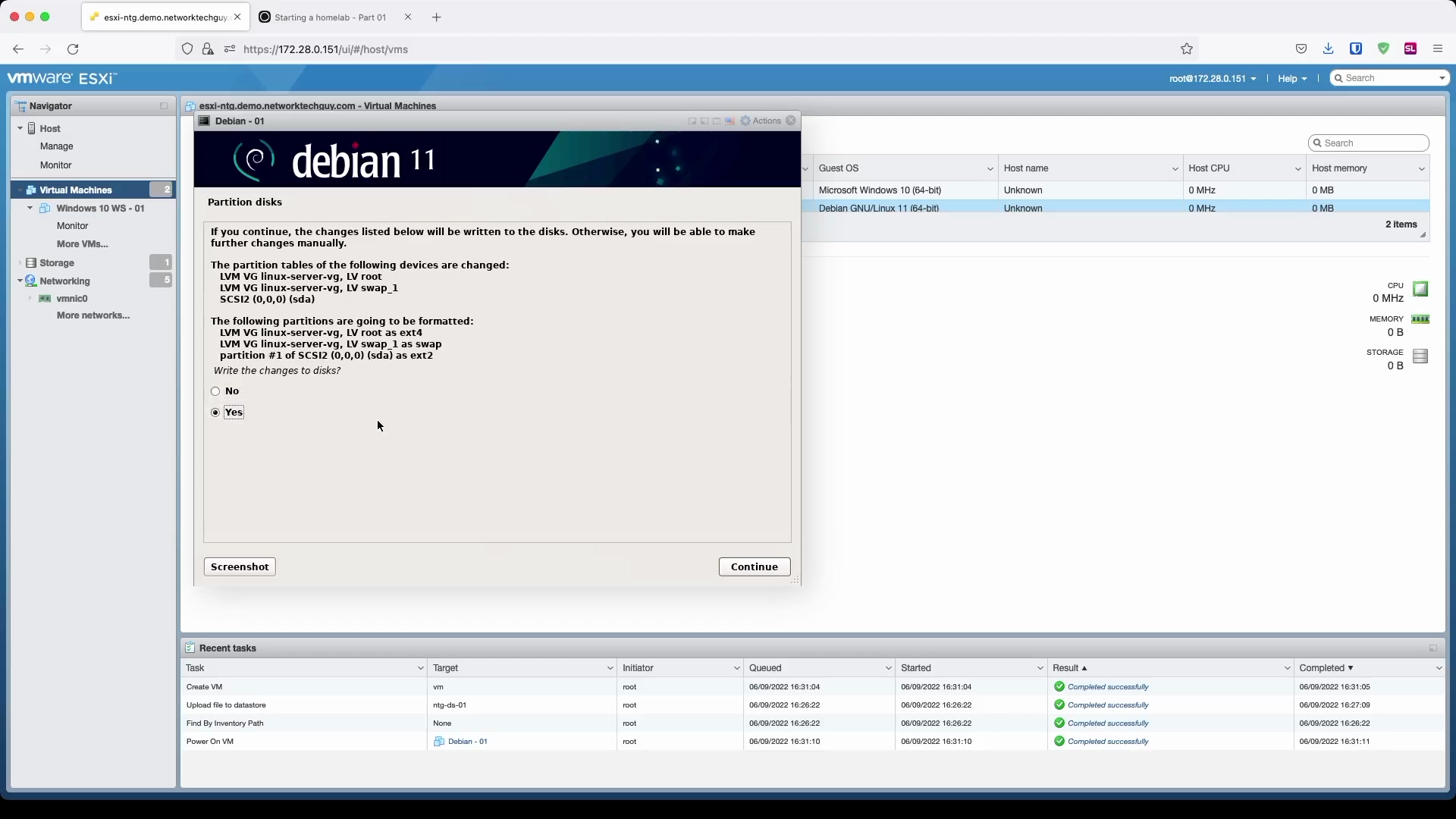Open the Host name column dropdown
1456x819 pixels.
(x=1175, y=169)
